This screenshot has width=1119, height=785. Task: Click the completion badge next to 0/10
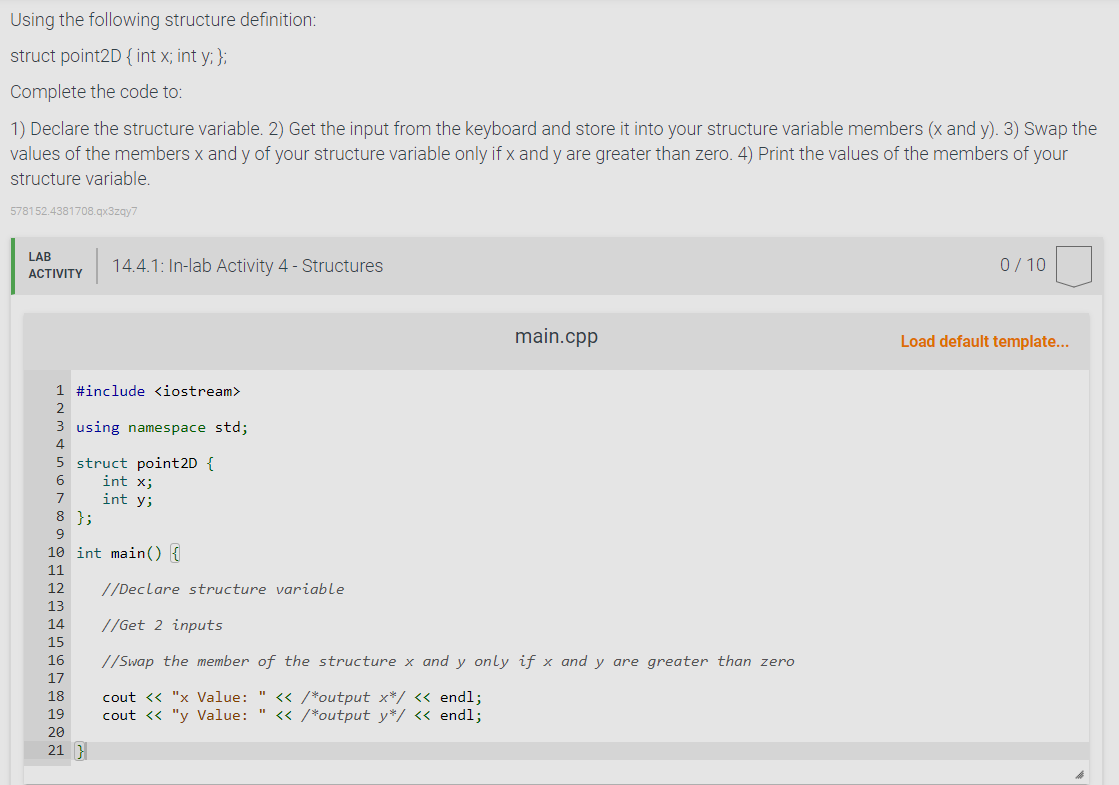[x=1073, y=265]
